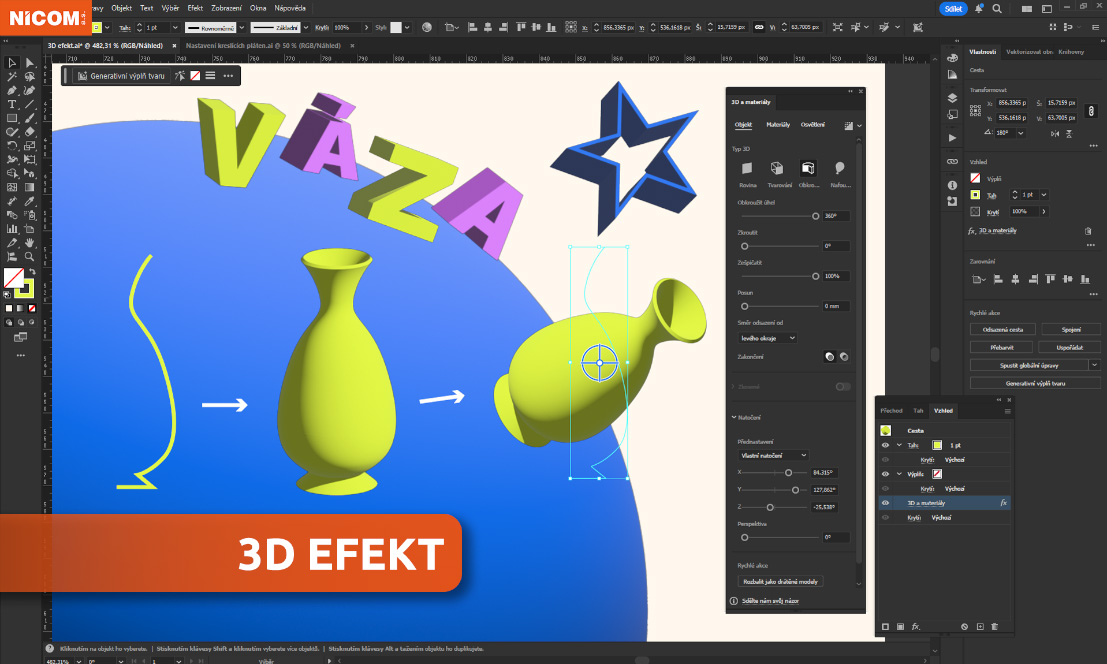Select the Column Graph tool
Image resolution: width=1107 pixels, height=664 pixels.
[12, 229]
